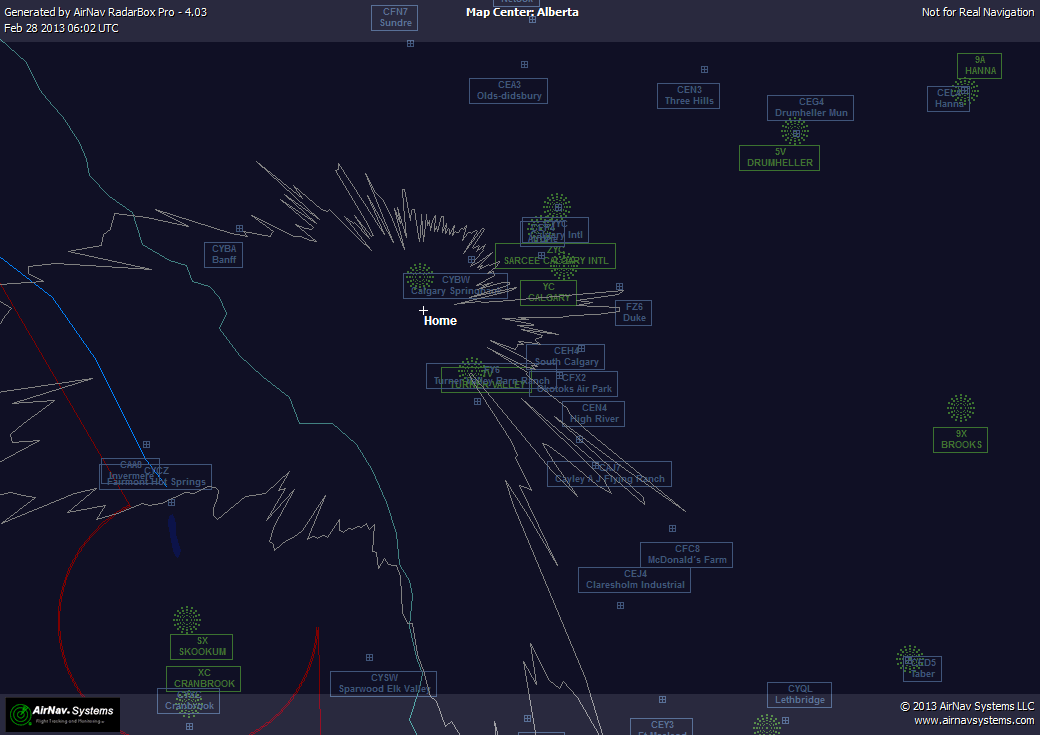Select the CEN4 High River airport label
This screenshot has width=1040, height=735.
593,414
